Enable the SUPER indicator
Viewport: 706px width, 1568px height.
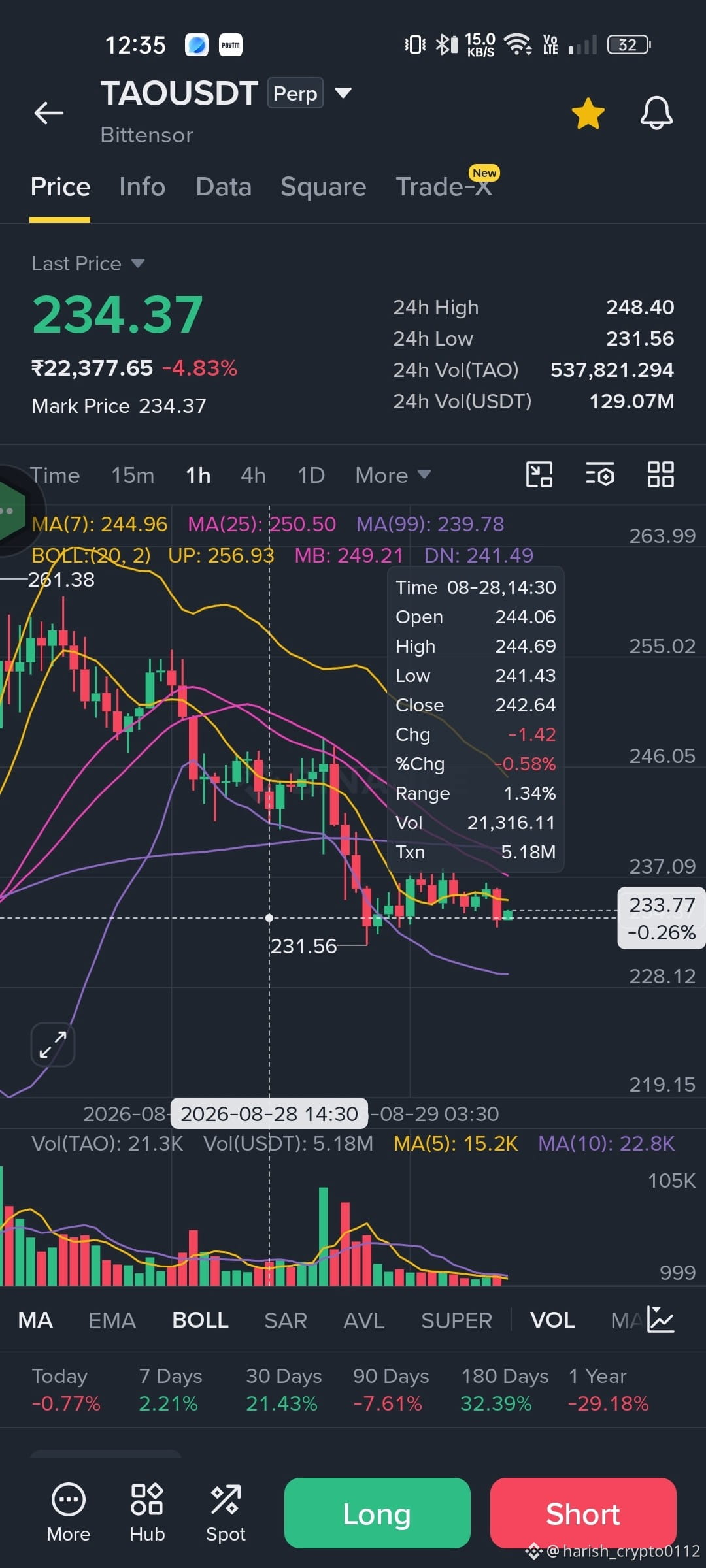point(456,1320)
